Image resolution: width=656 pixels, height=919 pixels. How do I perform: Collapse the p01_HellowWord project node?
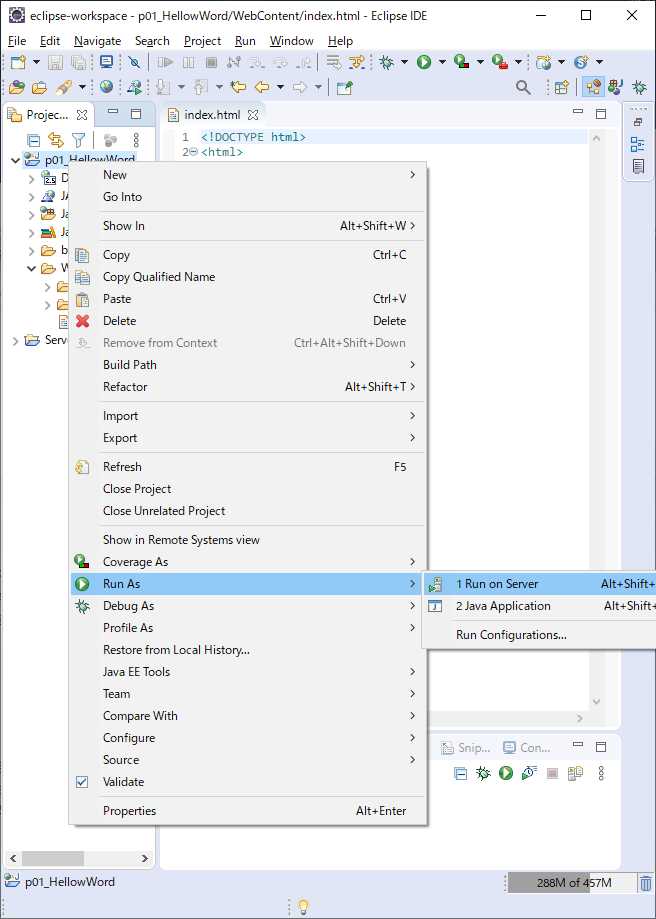click(16, 159)
